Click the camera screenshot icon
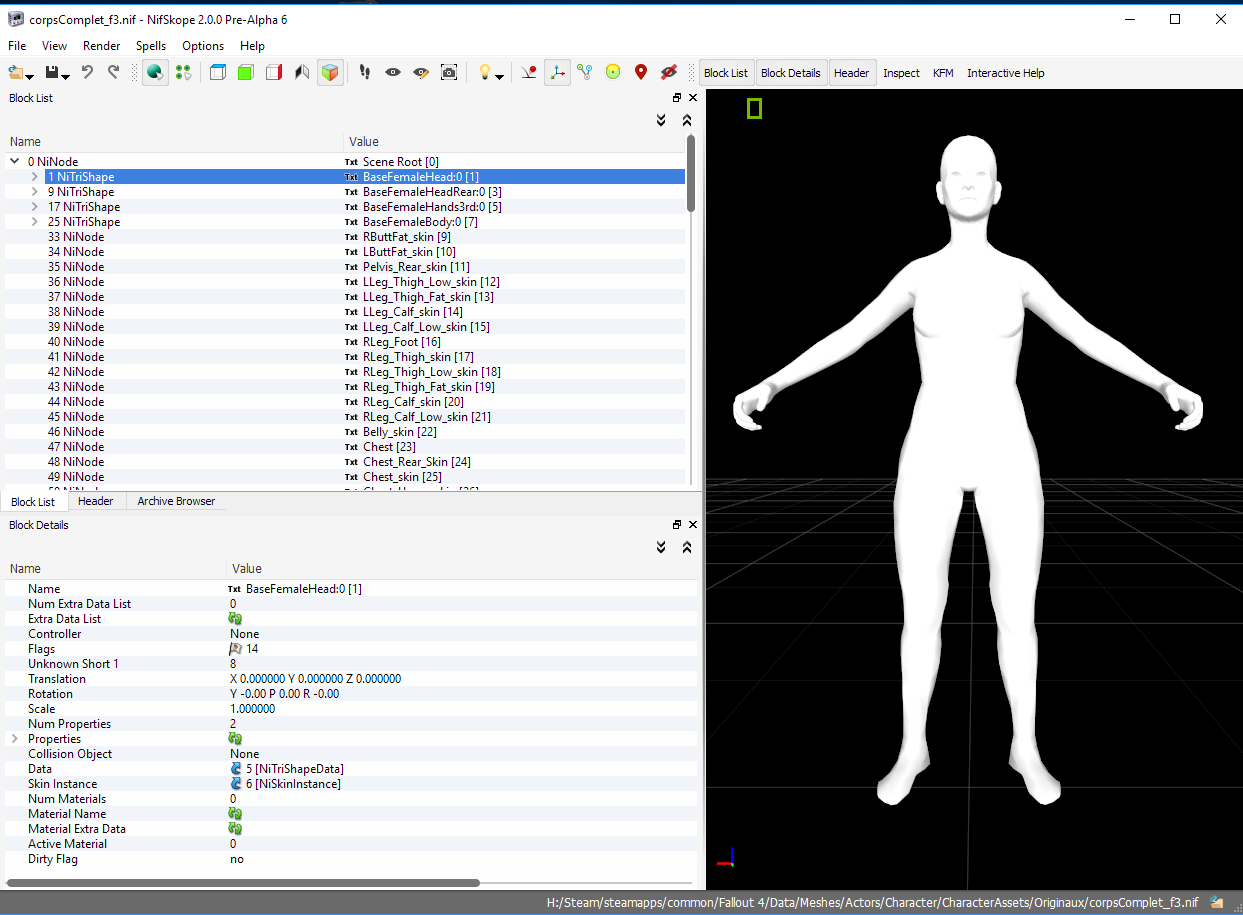The height and width of the screenshot is (915, 1243). pos(449,72)
